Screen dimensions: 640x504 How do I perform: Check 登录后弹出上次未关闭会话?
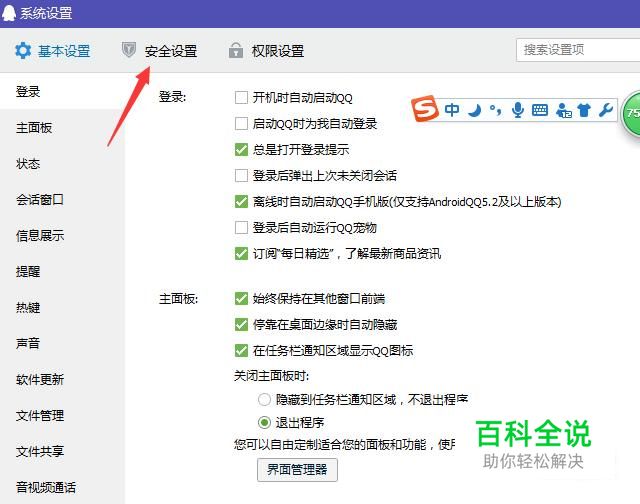point(241,175)
